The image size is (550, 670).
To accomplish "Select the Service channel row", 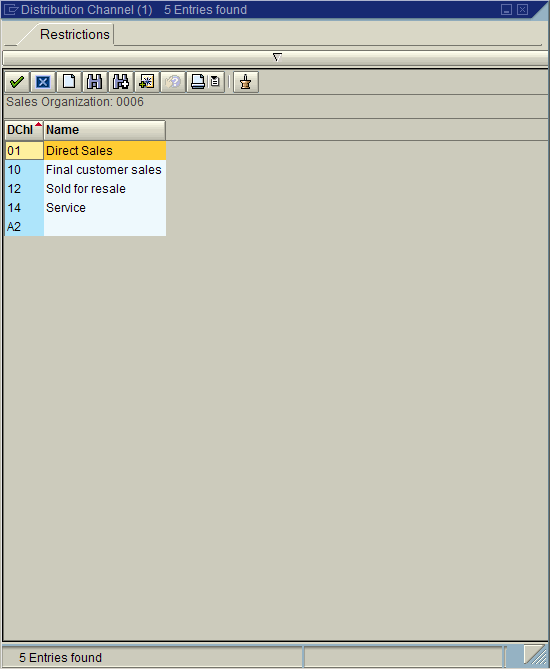I will click(x=85, y=208).
